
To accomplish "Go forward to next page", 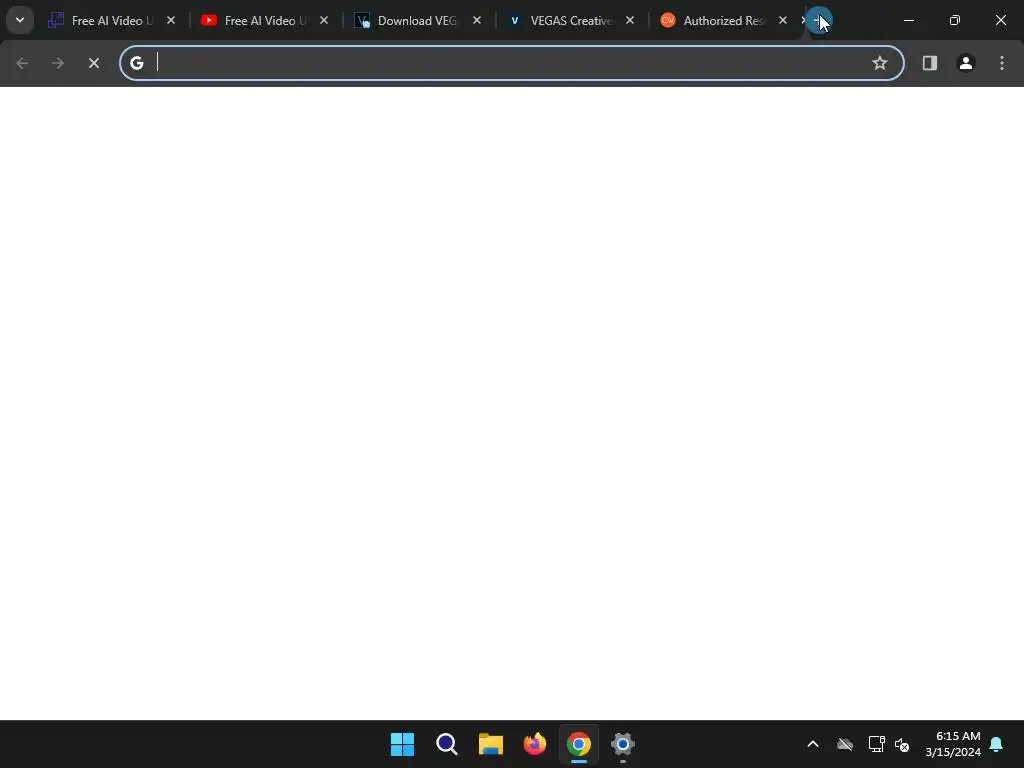I will 58,63.
